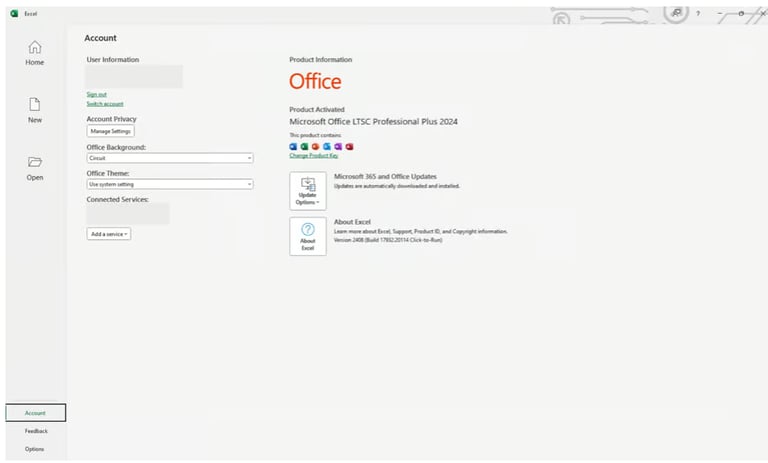Click the Microsoft 365 and Office Updates heading
Image resolution: width=768 pixels, height=463 pixels.
385,176
